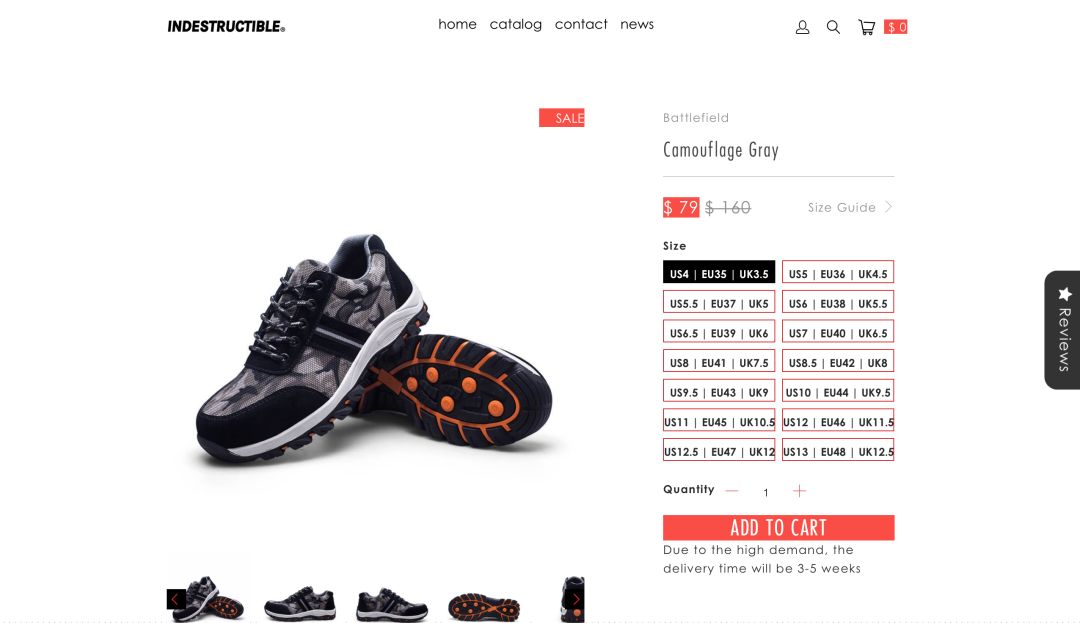The image size is (1080, 623).
Task: Click the ADD TO CART button
Action: click(x=778, y=528)
